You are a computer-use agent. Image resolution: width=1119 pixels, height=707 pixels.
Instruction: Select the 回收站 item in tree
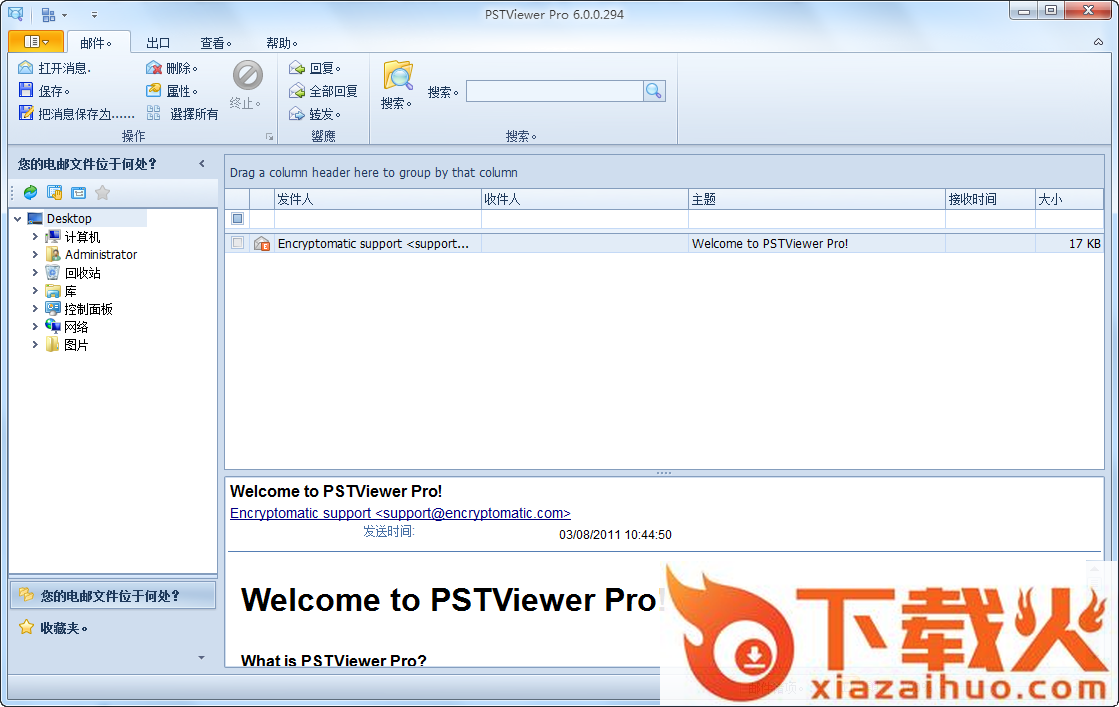click(82, 273)
